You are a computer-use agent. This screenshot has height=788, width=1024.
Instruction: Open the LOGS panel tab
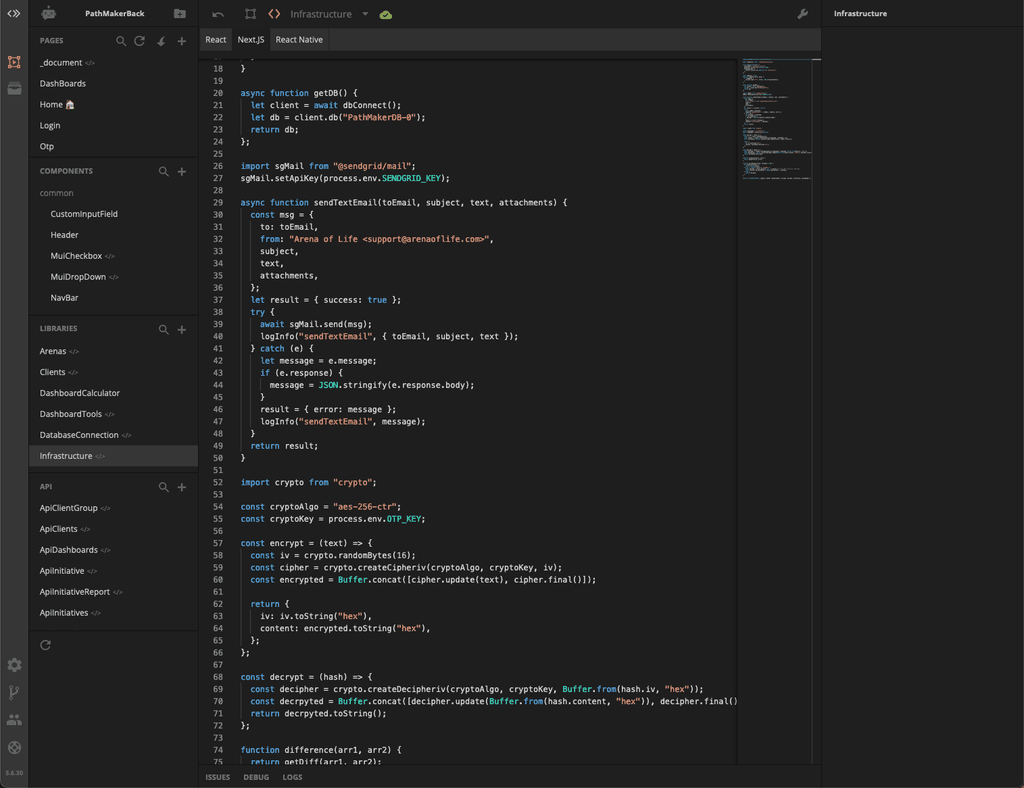pyautogui.click(x=292, y=777)
